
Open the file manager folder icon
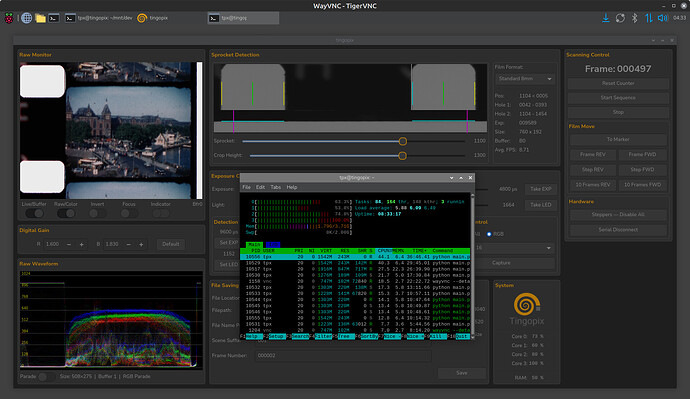click(40, 18)
